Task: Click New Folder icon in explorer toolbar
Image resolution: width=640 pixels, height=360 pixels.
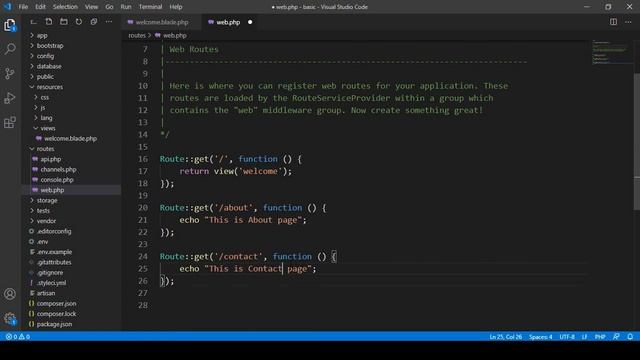Action: (64, 22)
